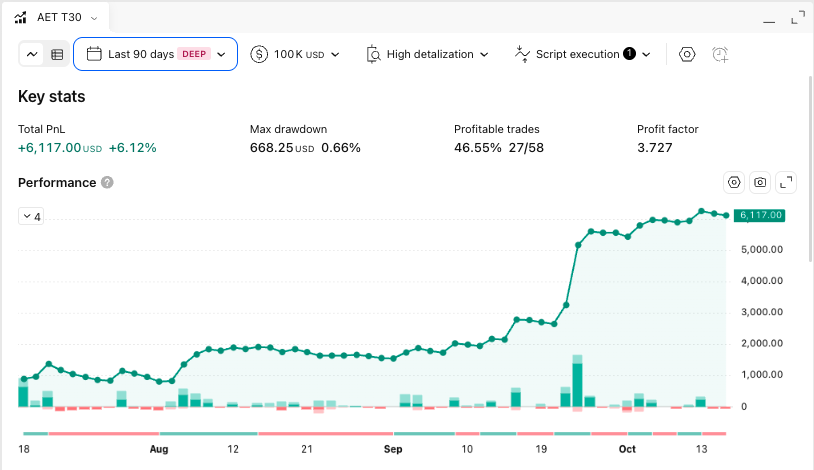Expand the chart legend showing 4 series
Screen dimensions: 814x470
pos(31,217)
